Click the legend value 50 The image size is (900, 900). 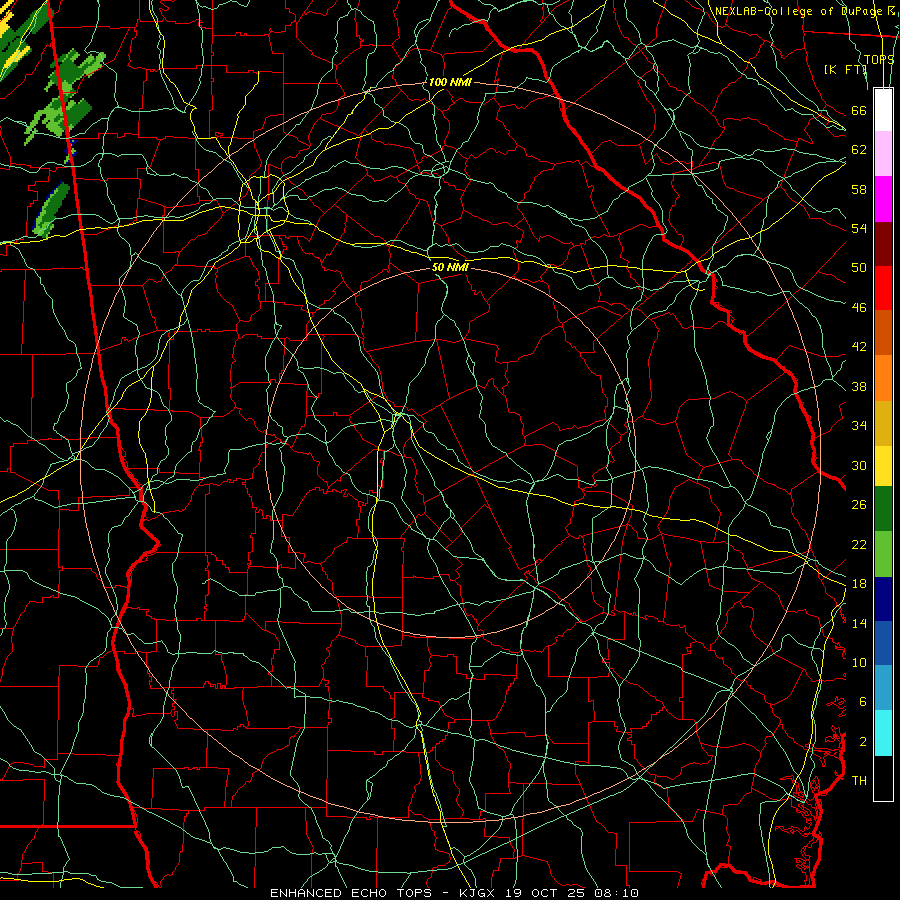(859, 268)
